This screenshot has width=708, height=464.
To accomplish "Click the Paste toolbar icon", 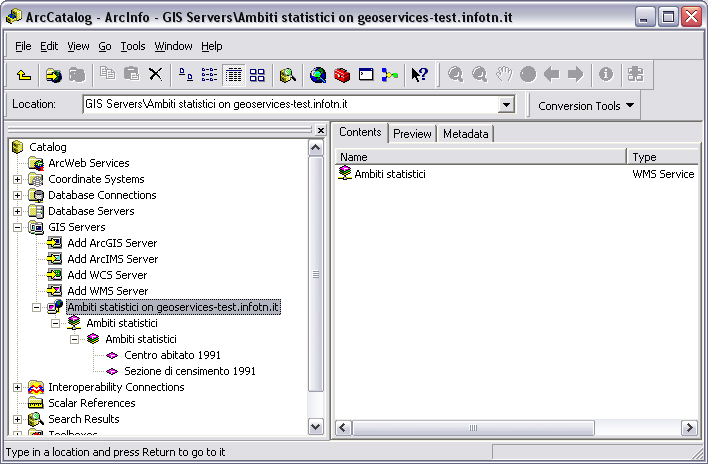I will 131,74.
